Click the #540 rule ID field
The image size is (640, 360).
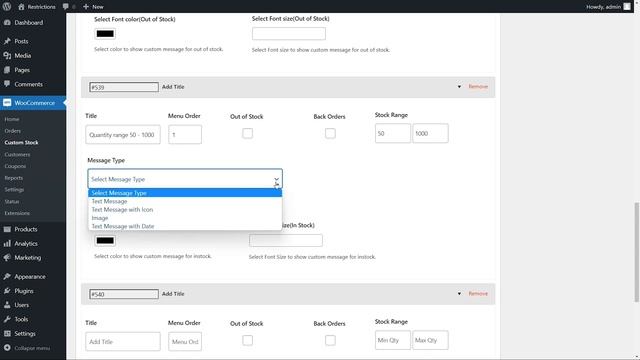[124, 294]
